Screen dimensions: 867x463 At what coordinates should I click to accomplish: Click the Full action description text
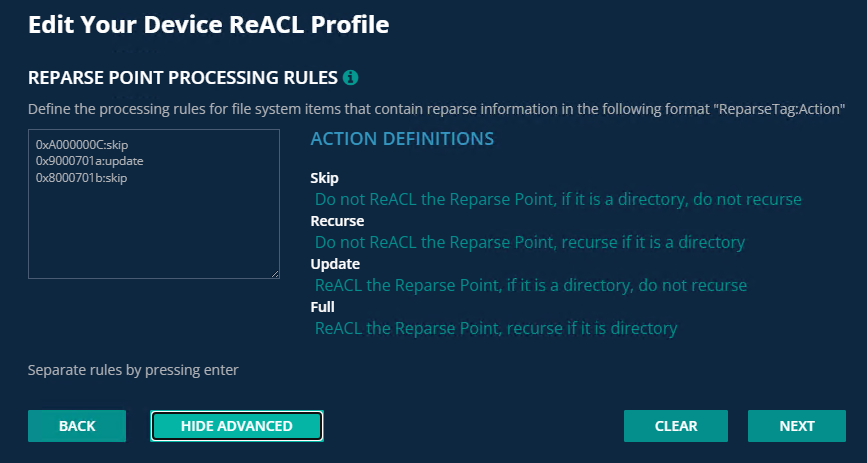[496, 328]
